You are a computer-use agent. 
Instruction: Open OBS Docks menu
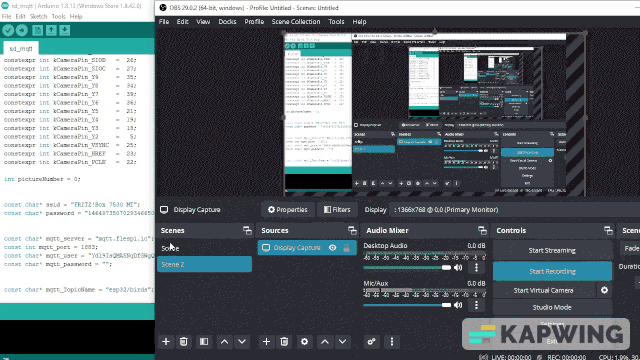point(227,22)
